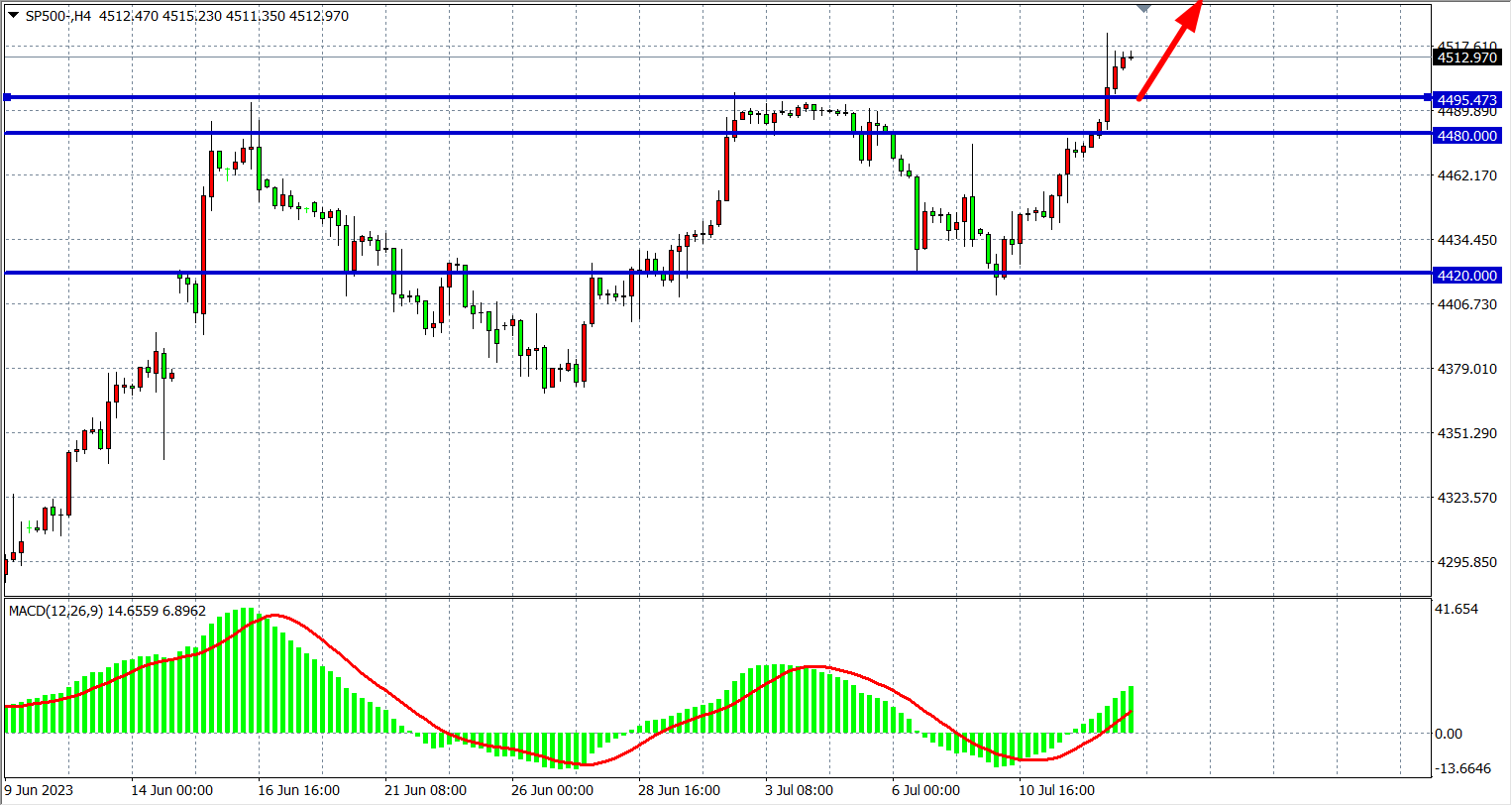The height and width of the screenshot is (806, 1512).
Task: Click the MACD 0.00 scale level
Action: [x=1448, y=734]
